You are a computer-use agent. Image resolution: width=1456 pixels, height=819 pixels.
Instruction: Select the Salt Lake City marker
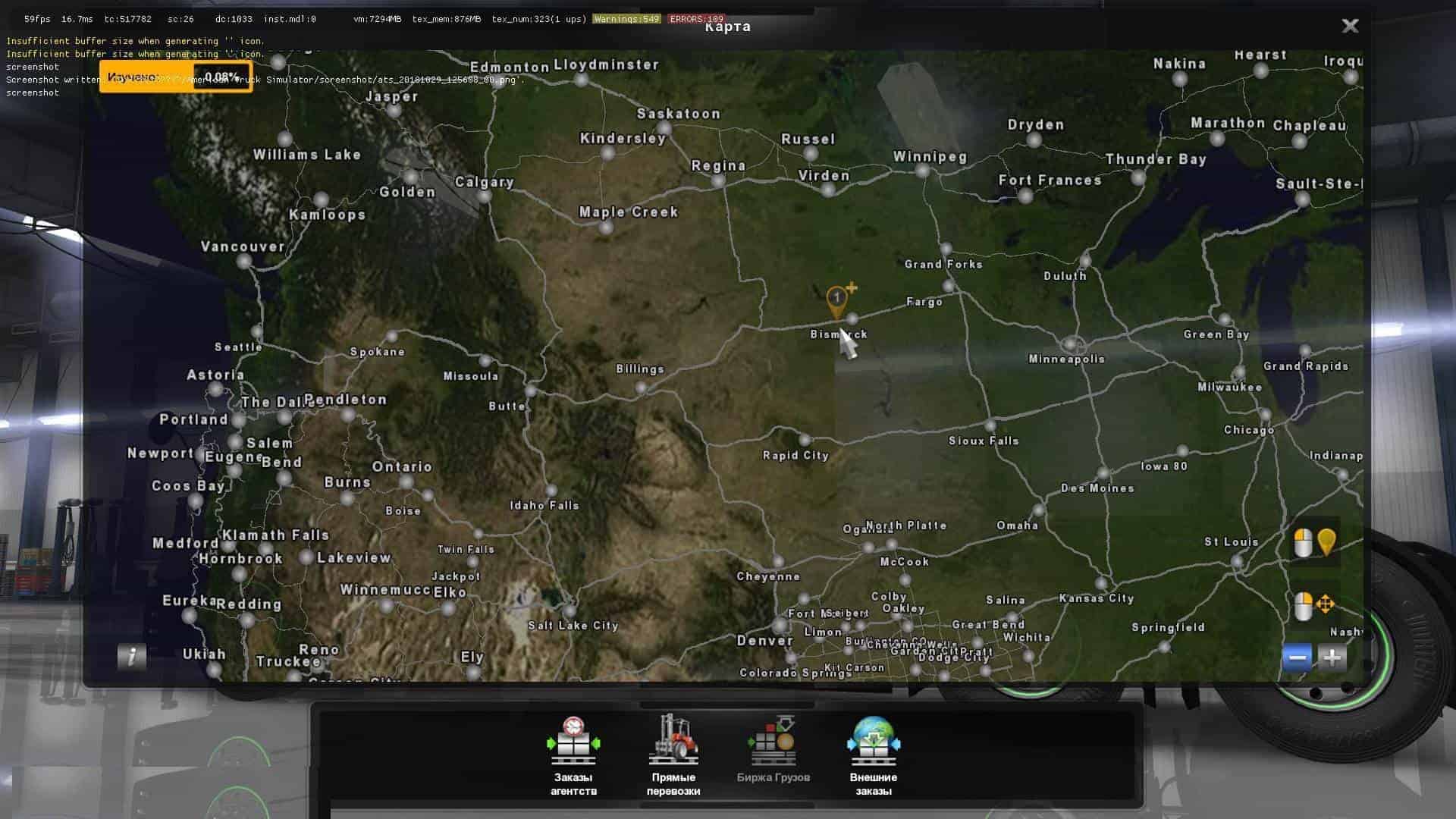coord(570,610)
